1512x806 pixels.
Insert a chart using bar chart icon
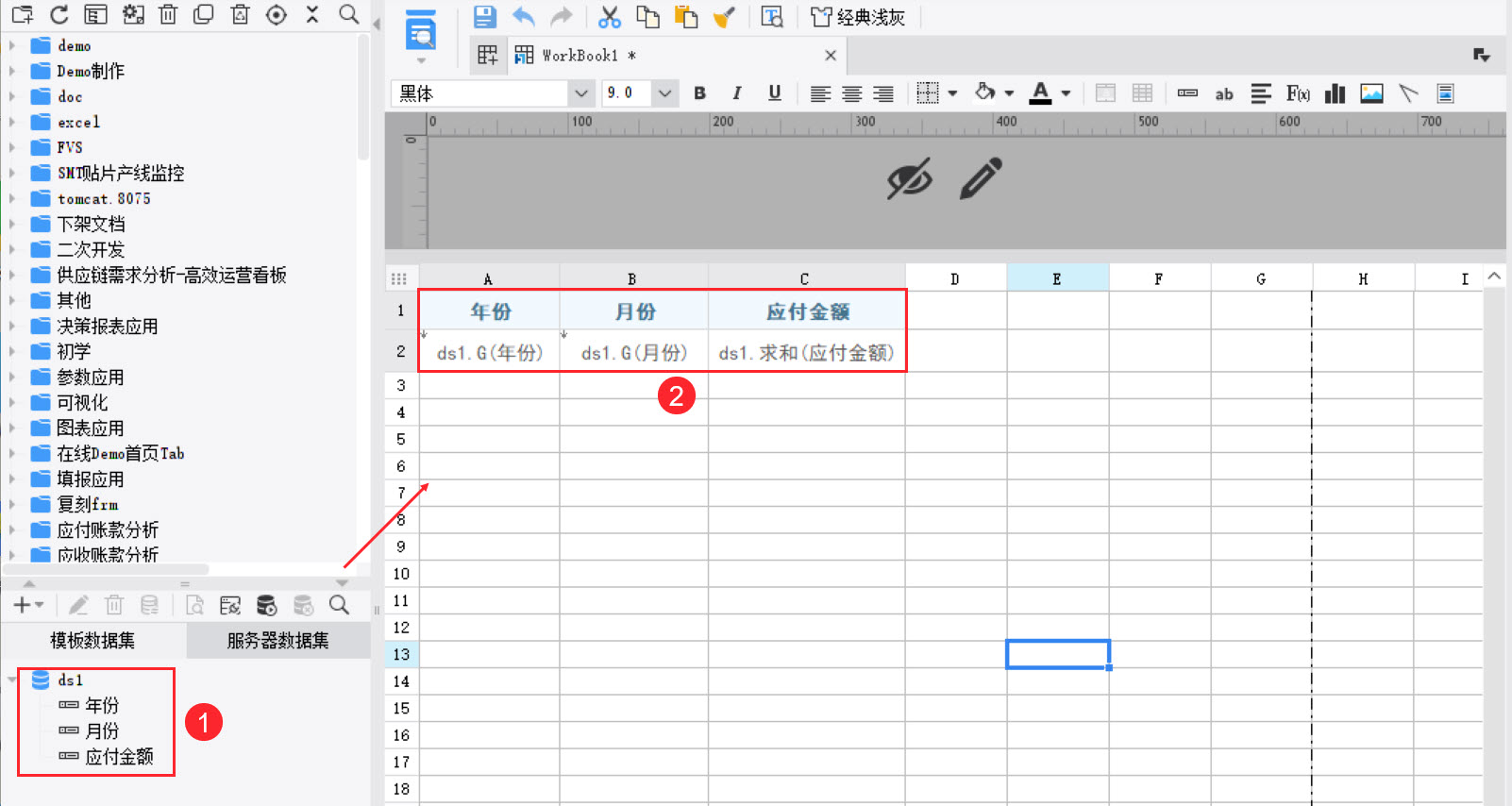click(1335, 92)
